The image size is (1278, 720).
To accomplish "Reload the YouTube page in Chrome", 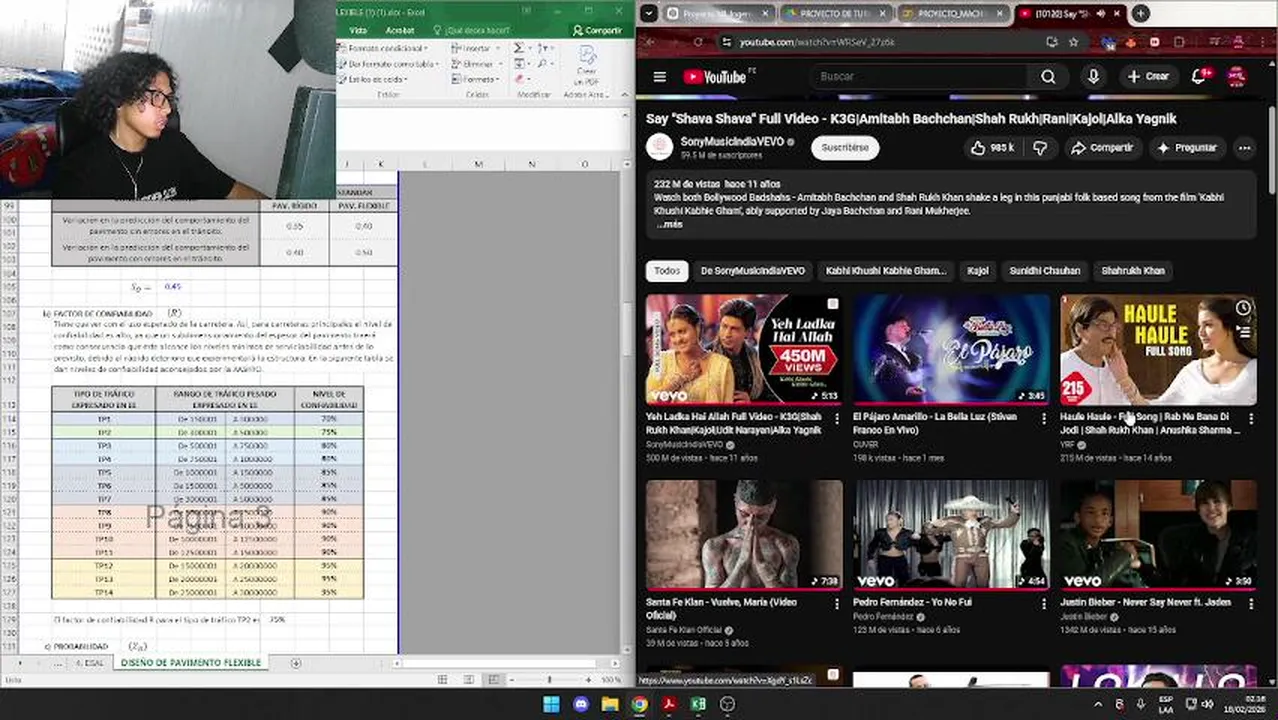I will [698, 42].
